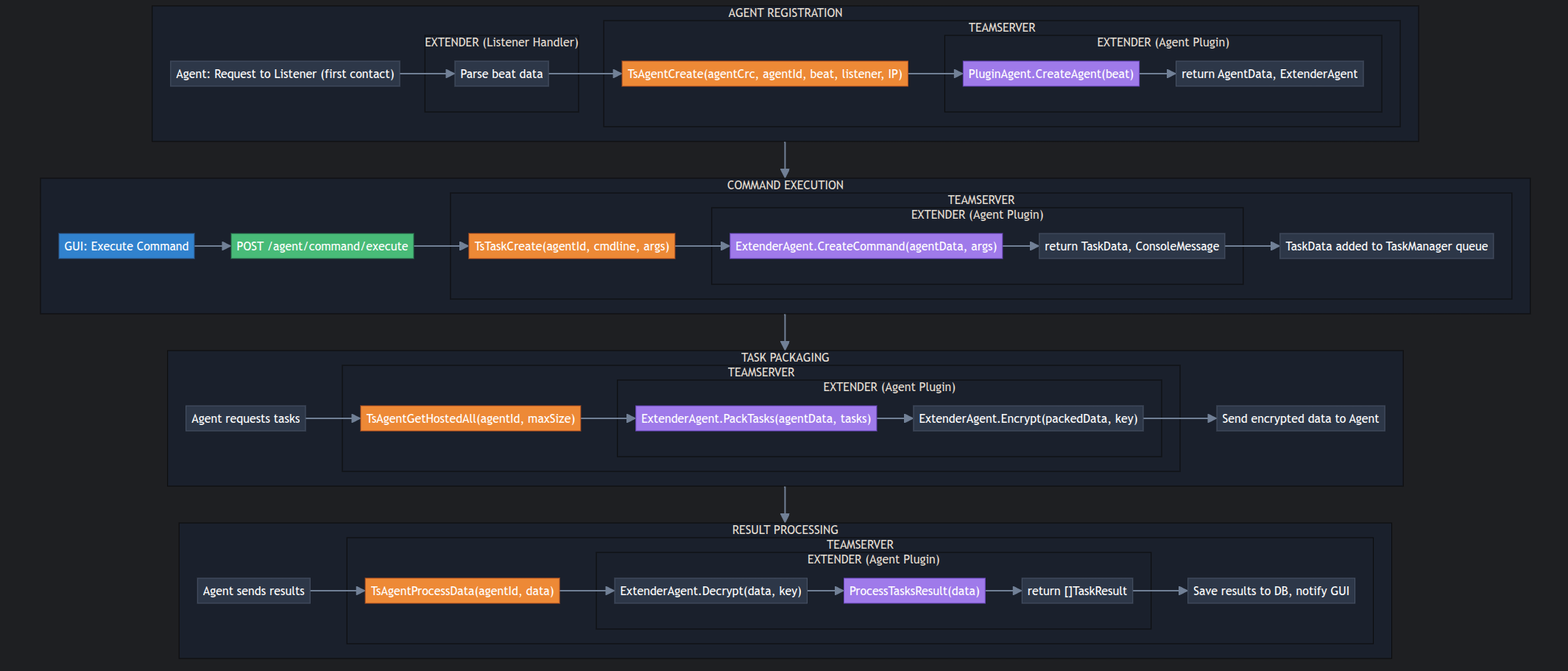Click the orange TsAgentCreate node
Image resolution: width=1568 pixels, height=671 pixels.
click(764, 74)
